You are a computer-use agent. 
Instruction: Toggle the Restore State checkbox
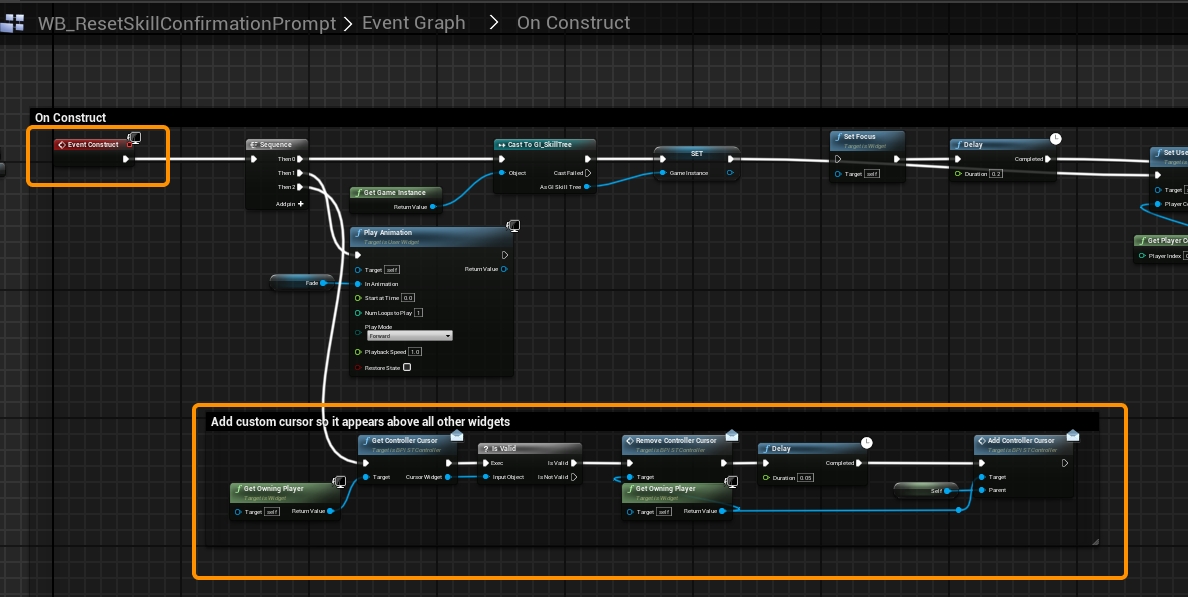point(406,367)
